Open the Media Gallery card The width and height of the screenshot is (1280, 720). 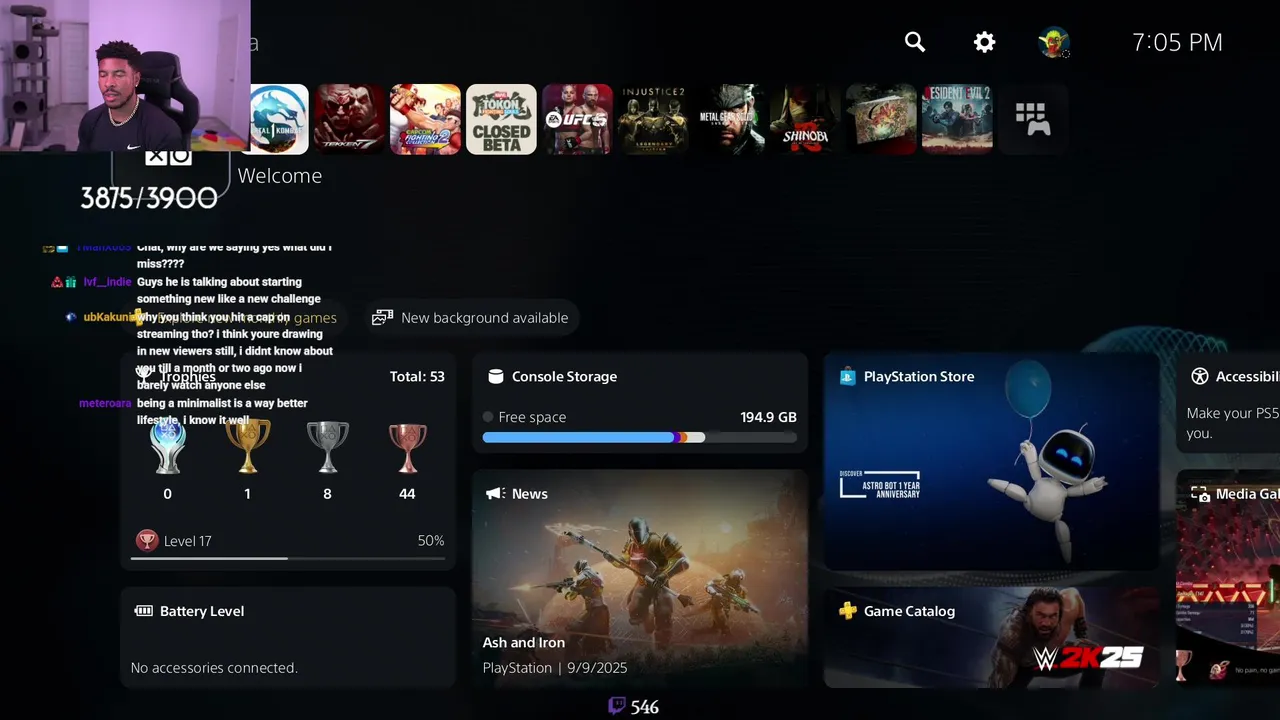point(1228,579)
